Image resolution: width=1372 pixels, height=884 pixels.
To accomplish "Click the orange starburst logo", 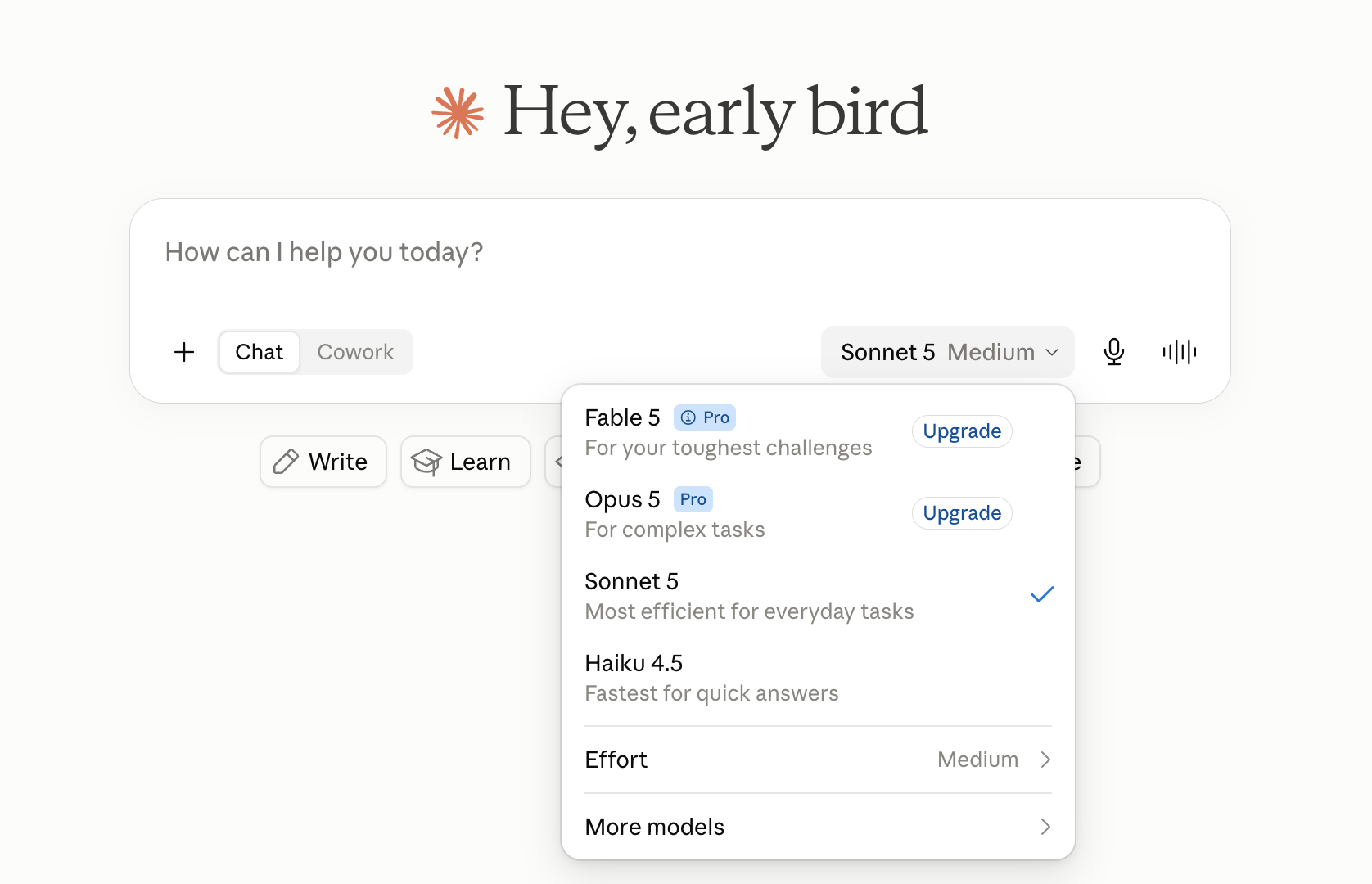I will click(458, 113).
